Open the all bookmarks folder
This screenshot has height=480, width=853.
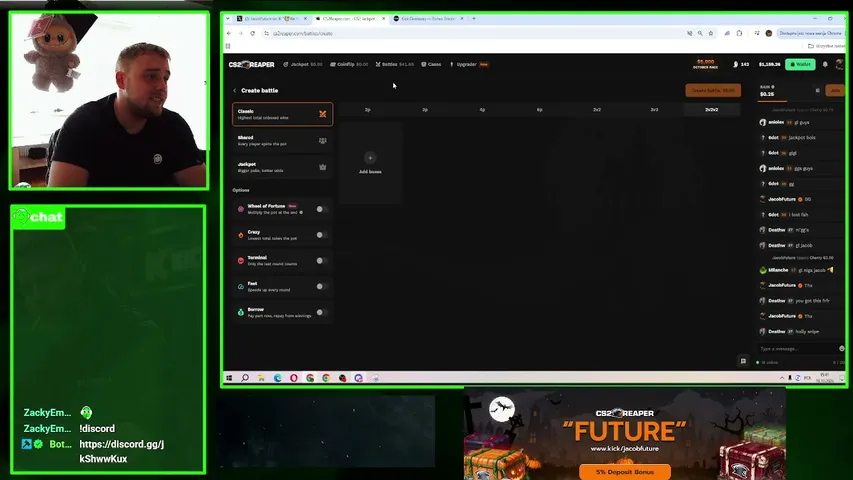(826, 46)
